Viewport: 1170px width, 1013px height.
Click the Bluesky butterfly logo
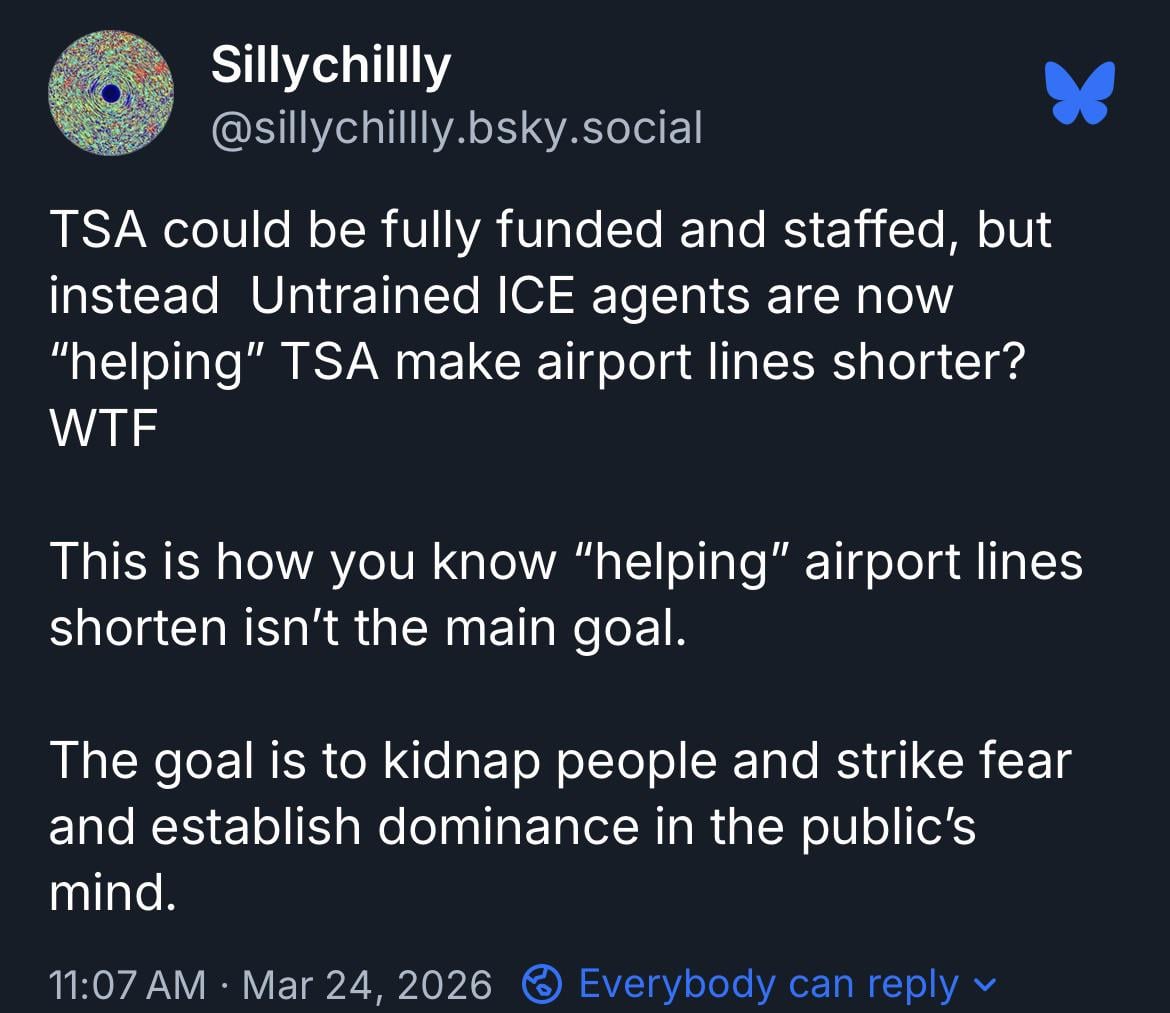click(1078, 93)
